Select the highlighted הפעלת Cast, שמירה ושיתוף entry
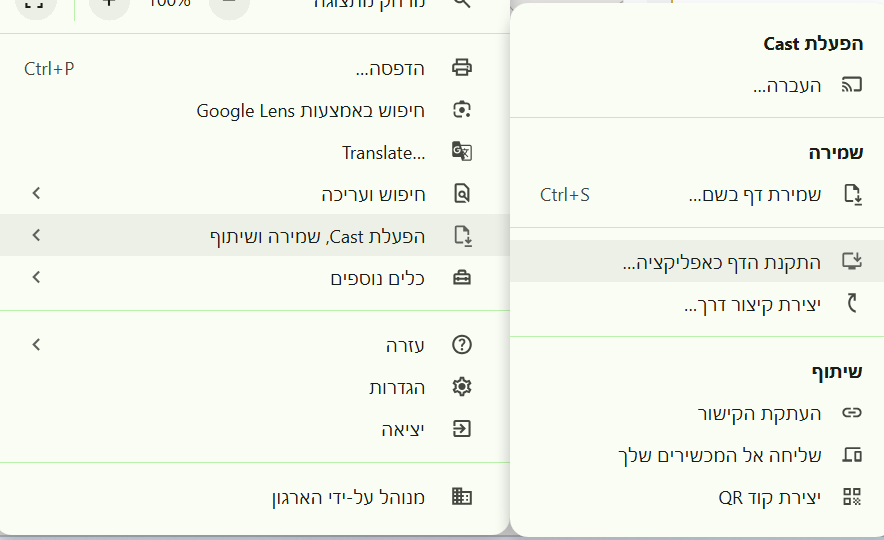Screen dimensions: 884x540 click(255, 235)
